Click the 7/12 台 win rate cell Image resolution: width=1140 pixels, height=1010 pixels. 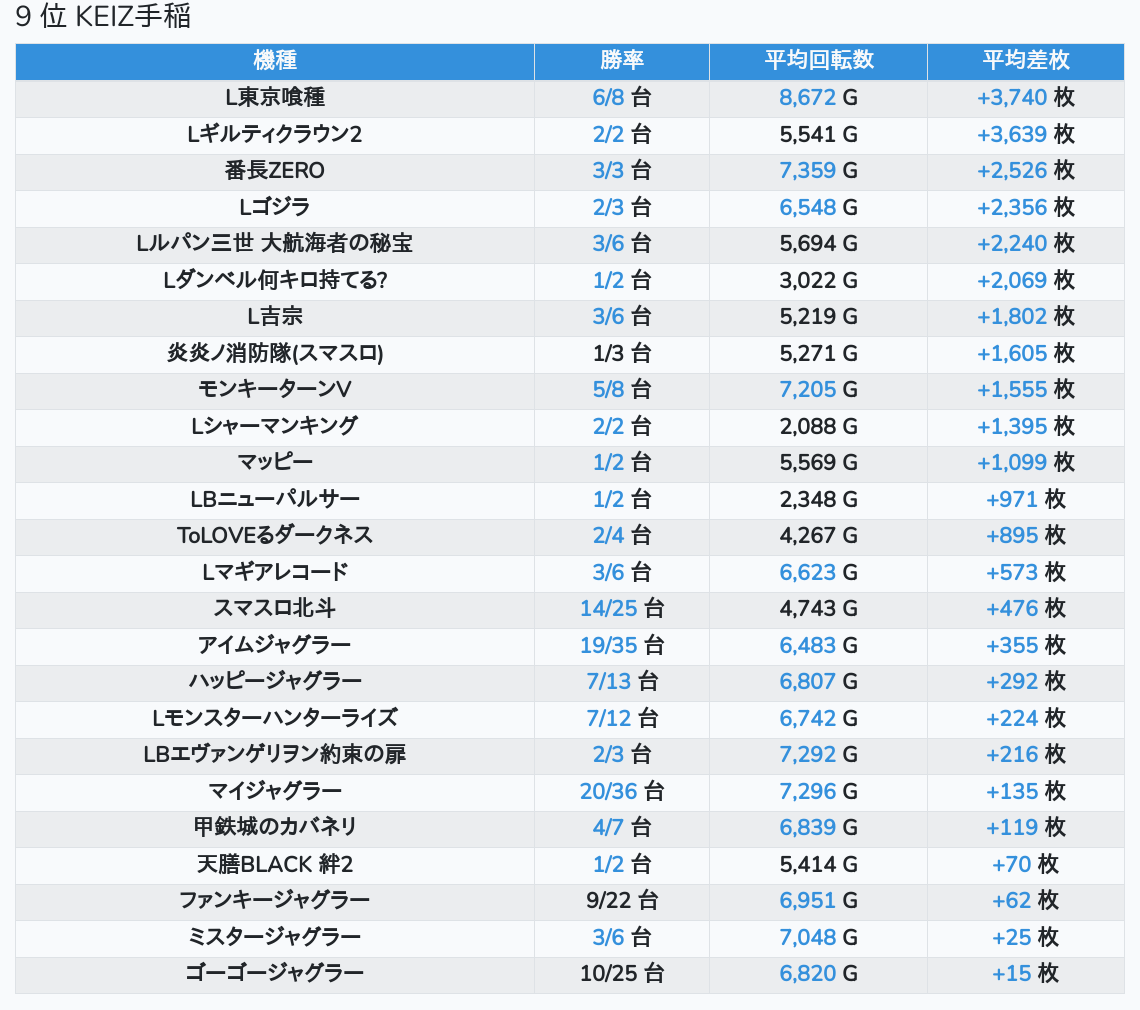pos(622,718)
